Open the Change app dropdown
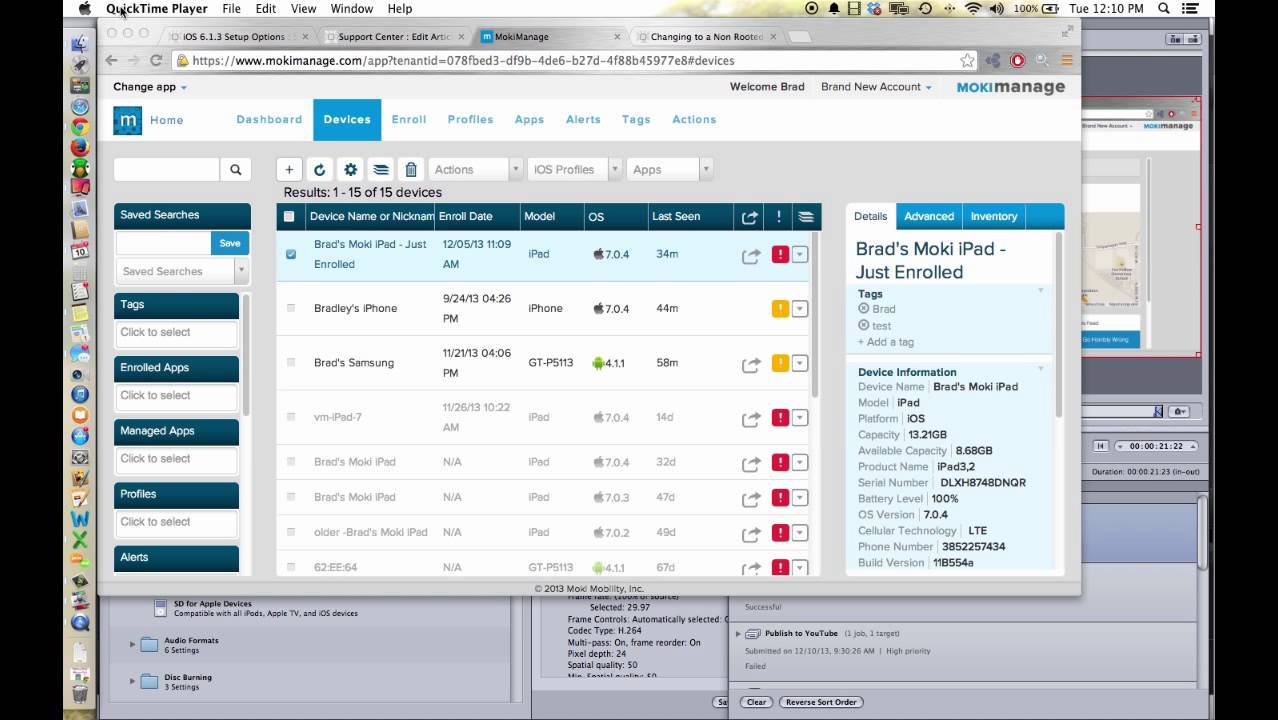This screenshot has height=720, width=1278. 150,87
